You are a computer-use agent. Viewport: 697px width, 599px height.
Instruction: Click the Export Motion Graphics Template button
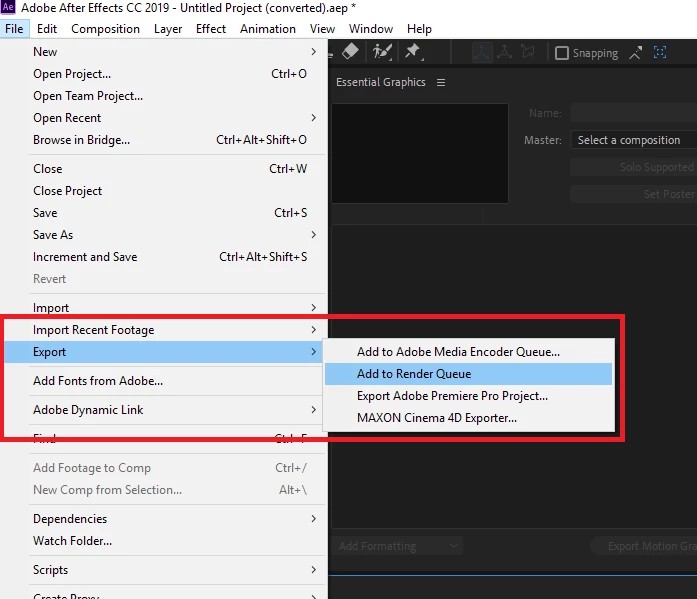point(644,546)
